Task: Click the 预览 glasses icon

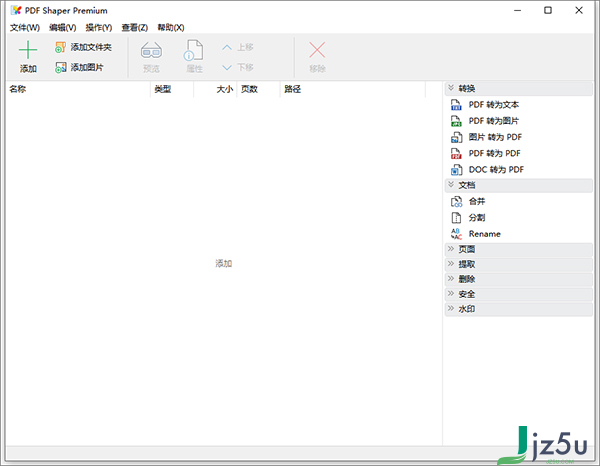Action: click(151, 50)
